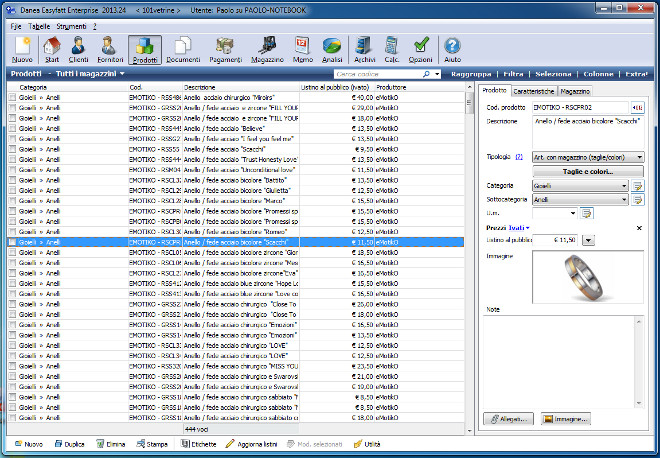This screenshot has width=660, height=458.
Task: Open the Calc. calculator tool
Action: [393, 49]
